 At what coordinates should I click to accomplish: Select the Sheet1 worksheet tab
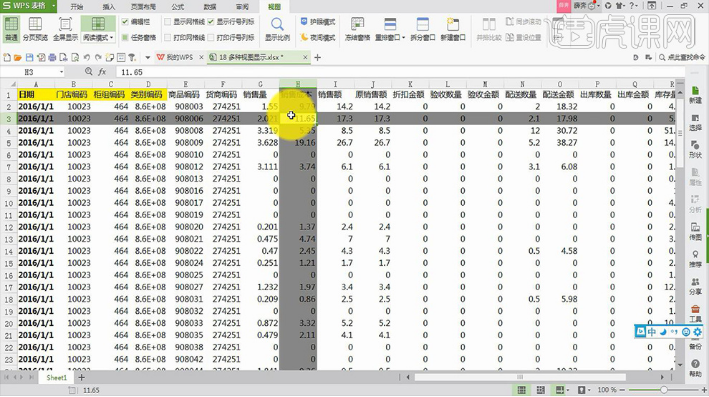57,378
